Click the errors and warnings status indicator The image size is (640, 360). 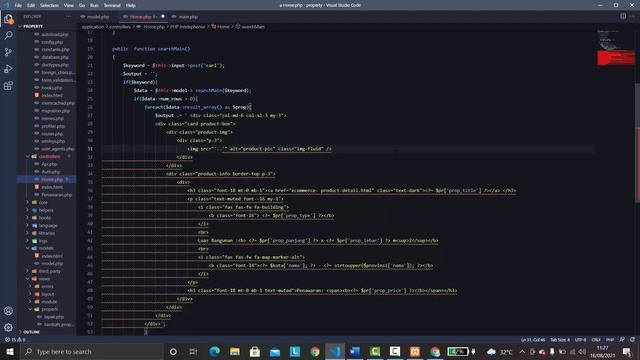(15, 340)
